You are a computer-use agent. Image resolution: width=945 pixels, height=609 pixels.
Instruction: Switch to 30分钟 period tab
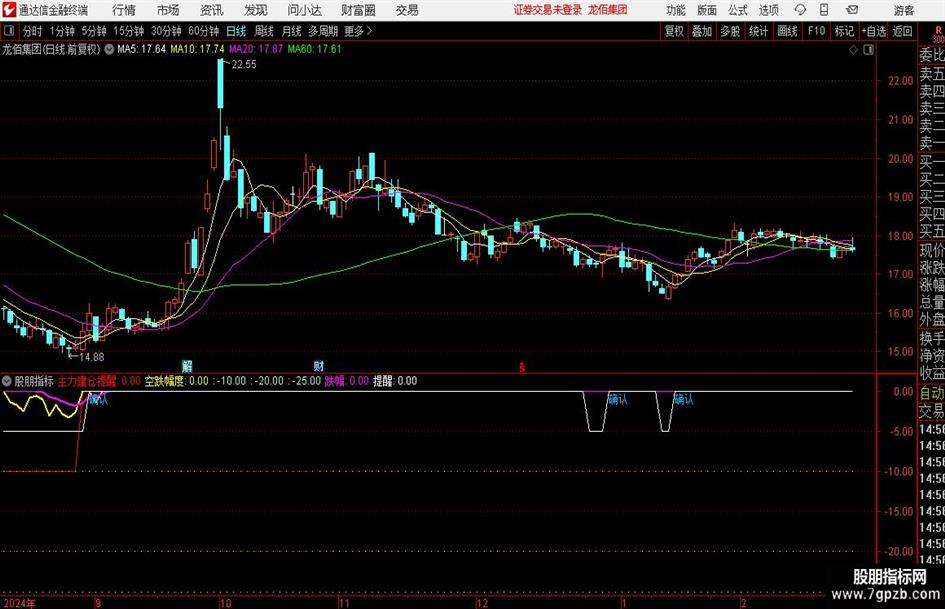(166, 31)
